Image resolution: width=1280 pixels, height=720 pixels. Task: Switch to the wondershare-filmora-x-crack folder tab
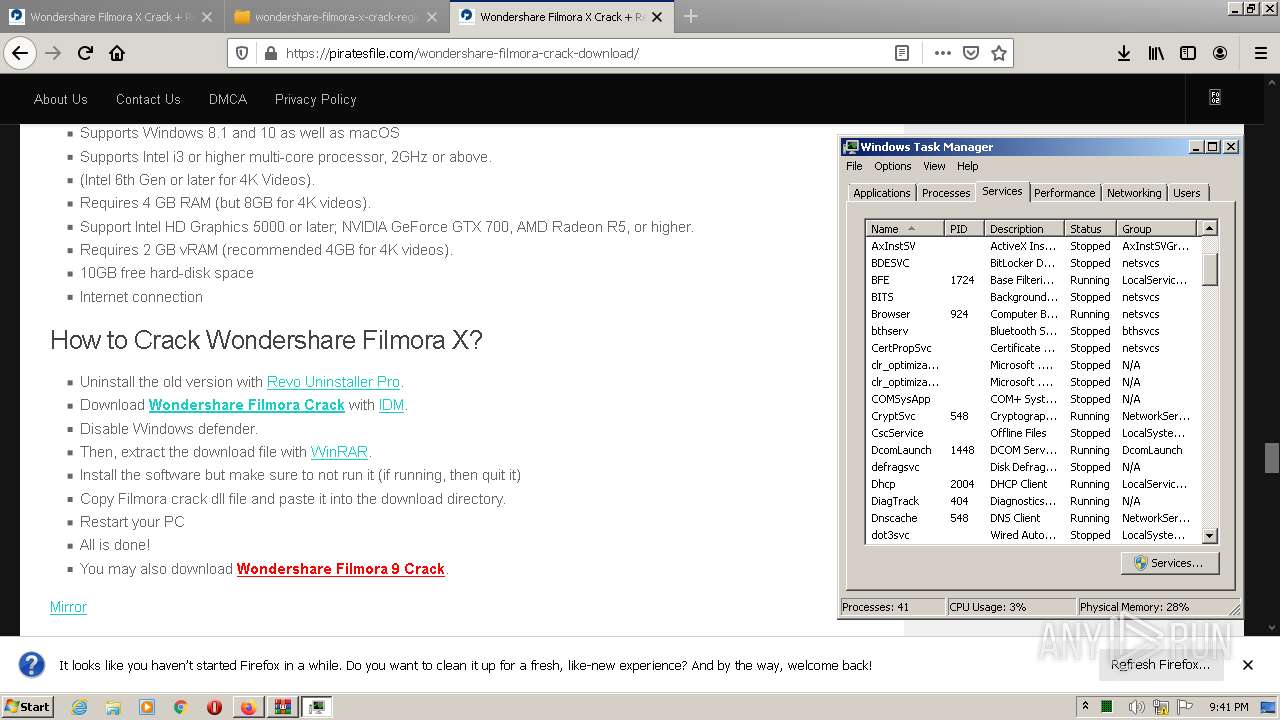click(336, 17)
